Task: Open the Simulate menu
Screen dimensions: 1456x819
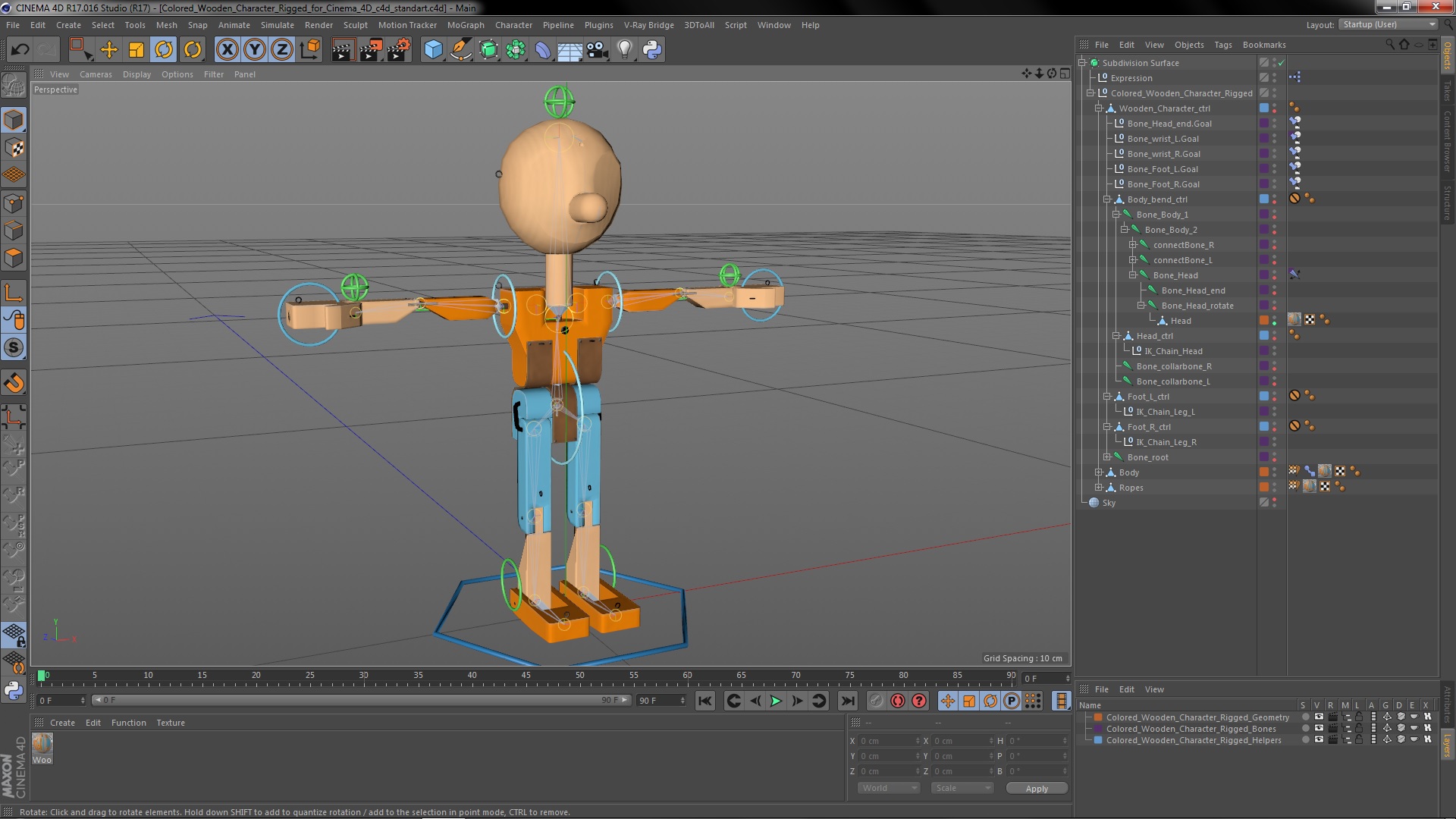Action: click(x=278, y=25)
